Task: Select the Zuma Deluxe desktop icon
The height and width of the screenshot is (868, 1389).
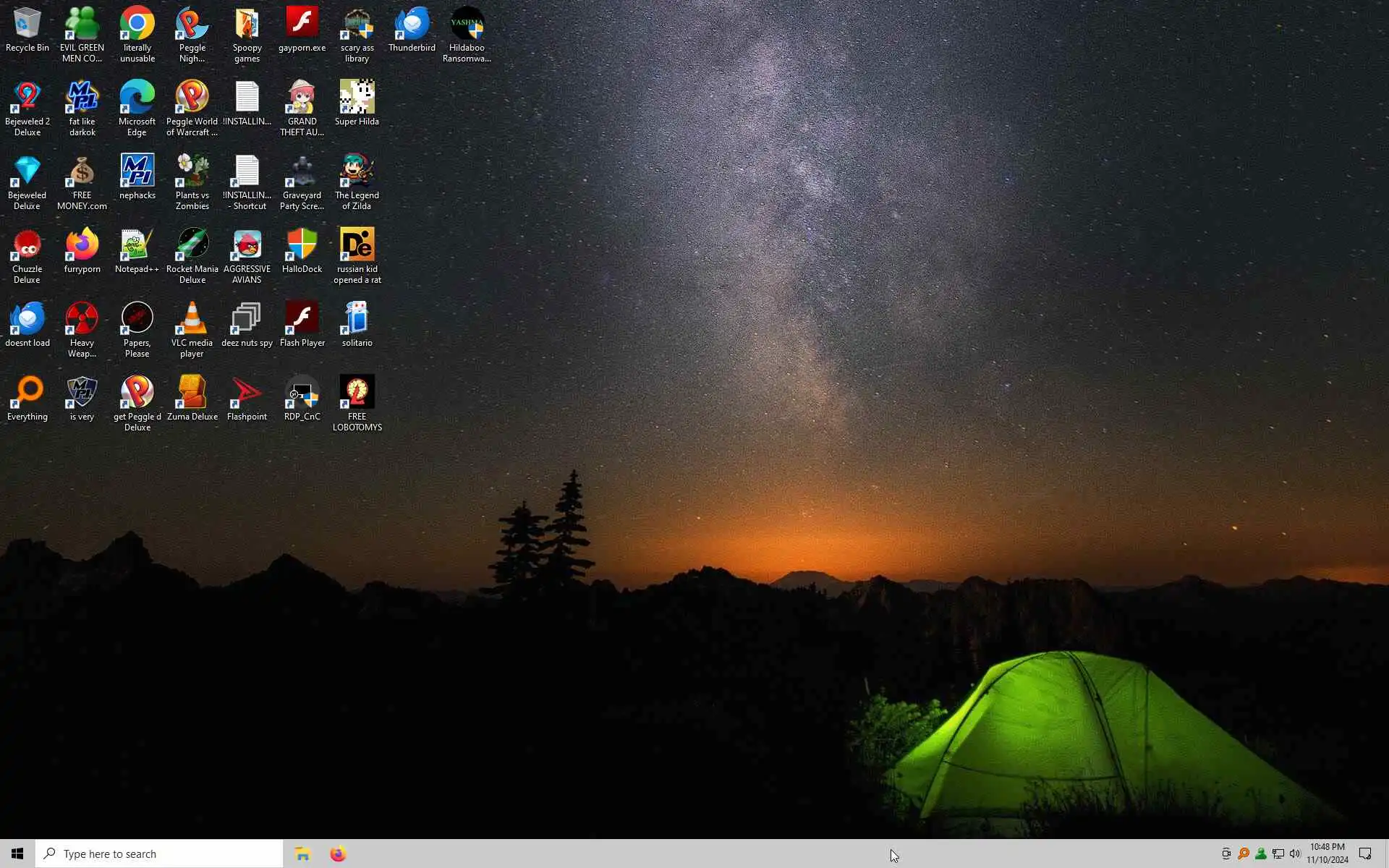Action: click(192, 393)
